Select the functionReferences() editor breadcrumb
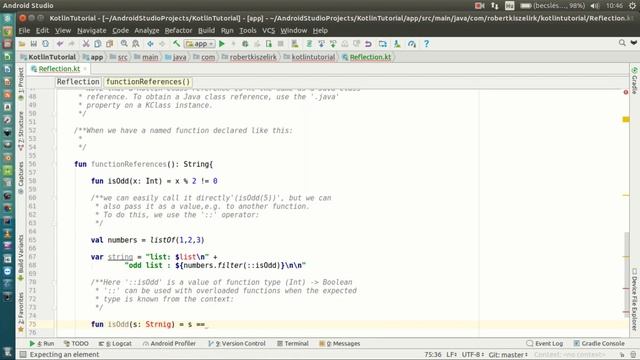Screen dimensions: 640x360 pos(148,82)
